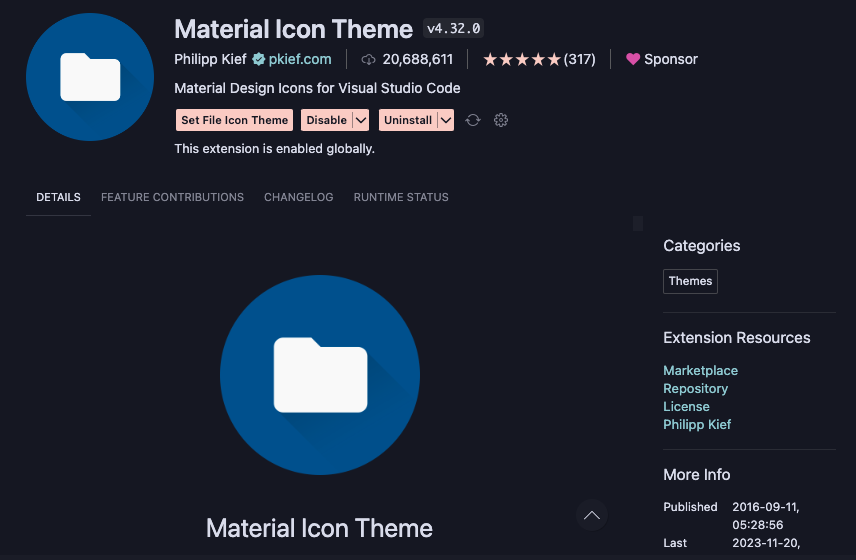Open the Changelog tab

(299, 197)
